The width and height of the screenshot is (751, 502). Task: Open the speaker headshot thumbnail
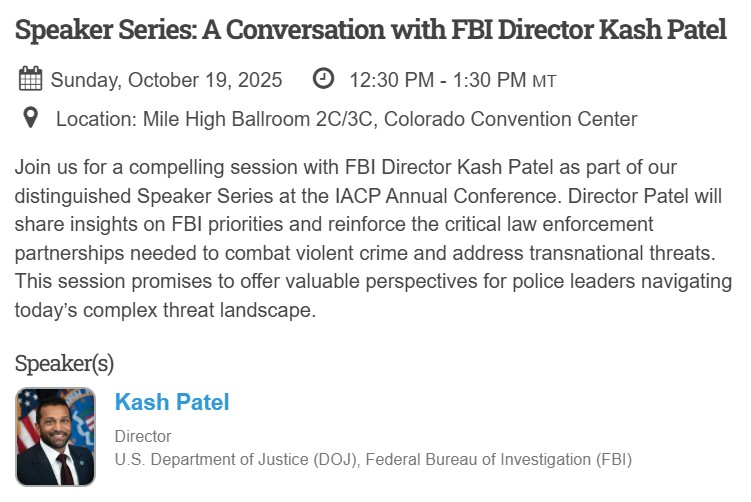pyautogui.click(x=55, y=437)
